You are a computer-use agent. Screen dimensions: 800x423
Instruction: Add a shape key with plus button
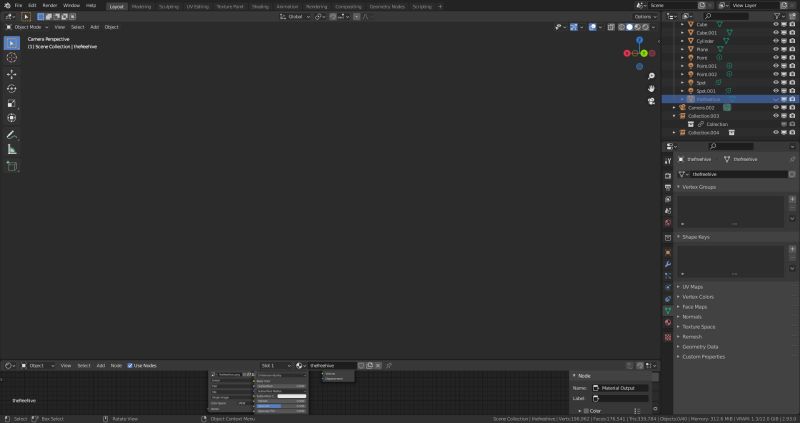click(x=792, y=249)
